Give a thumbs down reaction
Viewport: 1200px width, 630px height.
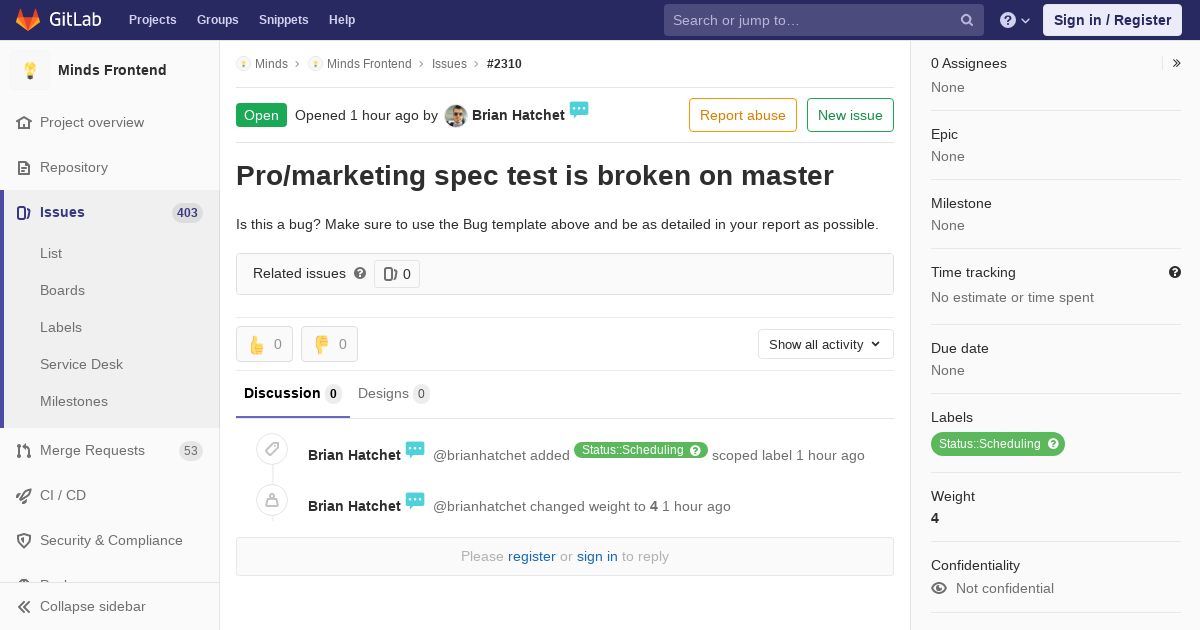329,344
